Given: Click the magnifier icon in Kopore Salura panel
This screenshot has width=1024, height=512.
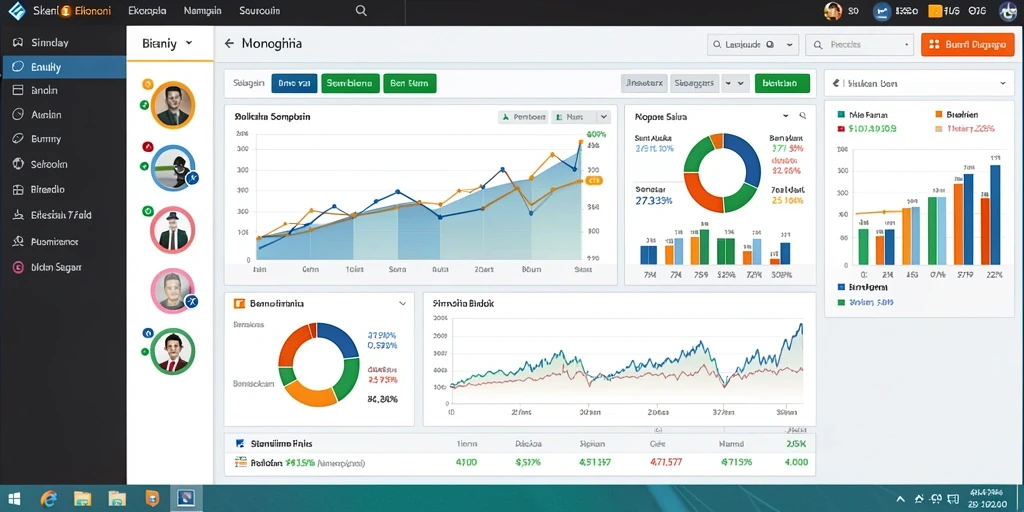Looking at the screenshot, I should pyautogui.click(x=803, y=116).
